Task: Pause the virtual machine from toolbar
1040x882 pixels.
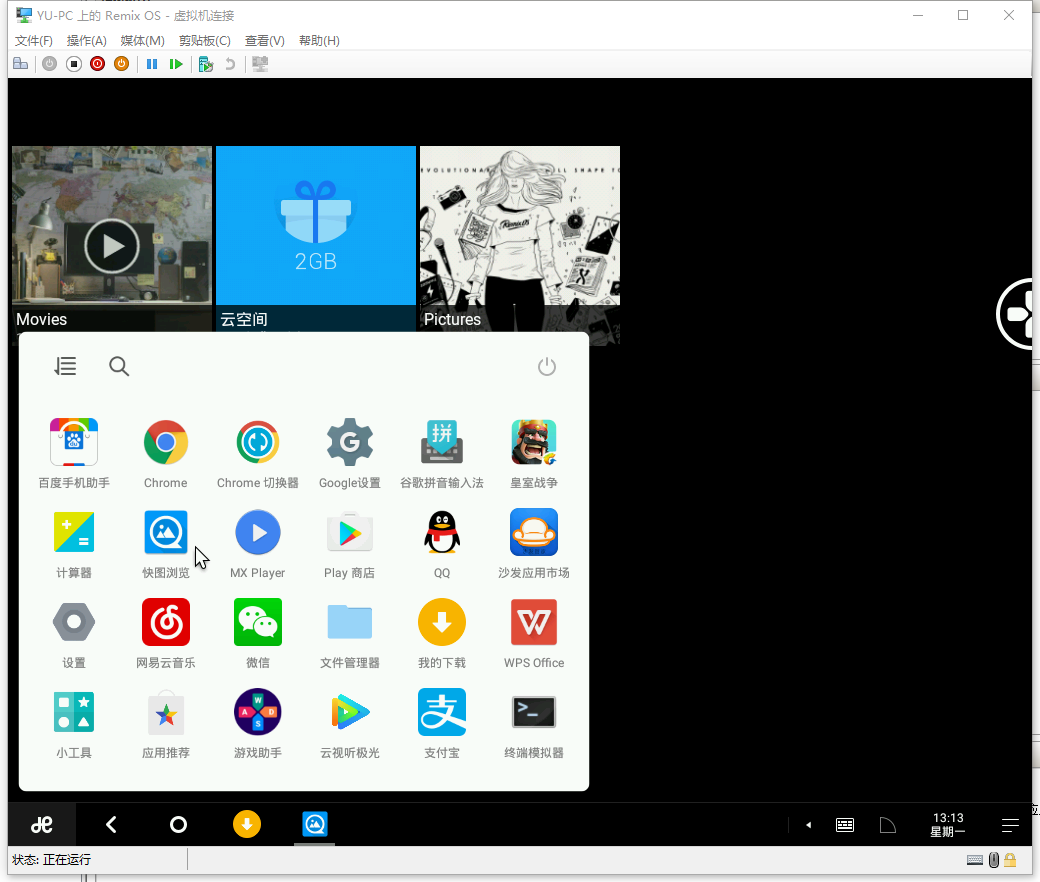Action: click(152, 64)
